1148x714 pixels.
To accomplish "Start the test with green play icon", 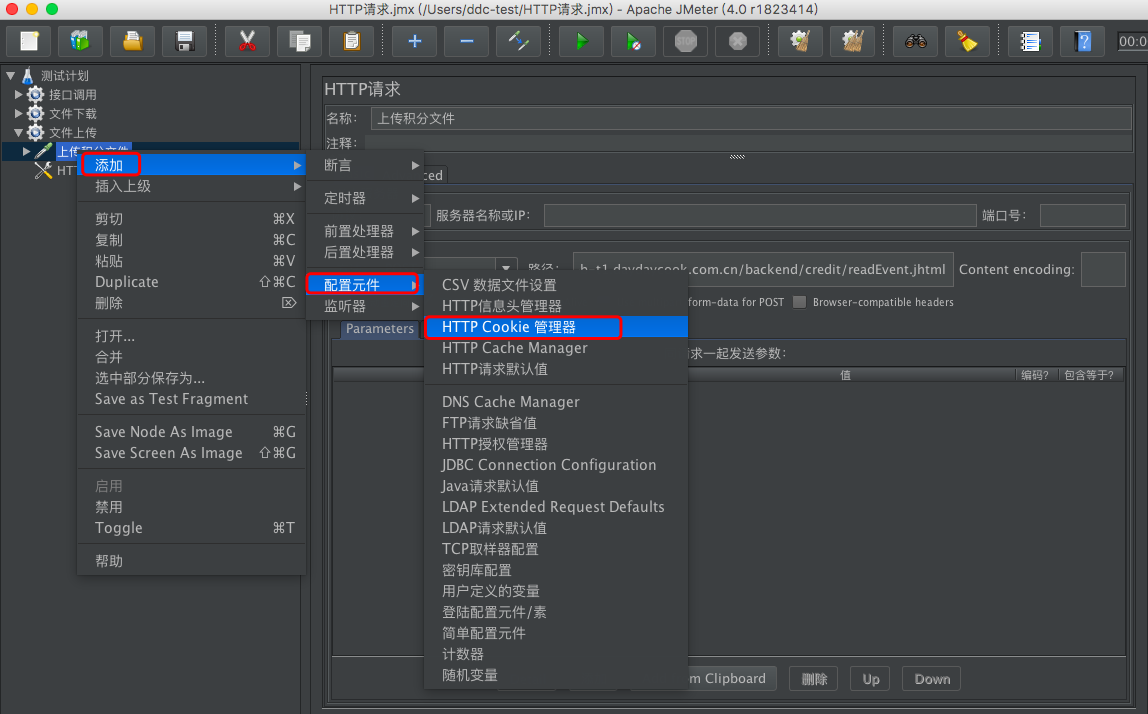I will [x=581, y=41].
